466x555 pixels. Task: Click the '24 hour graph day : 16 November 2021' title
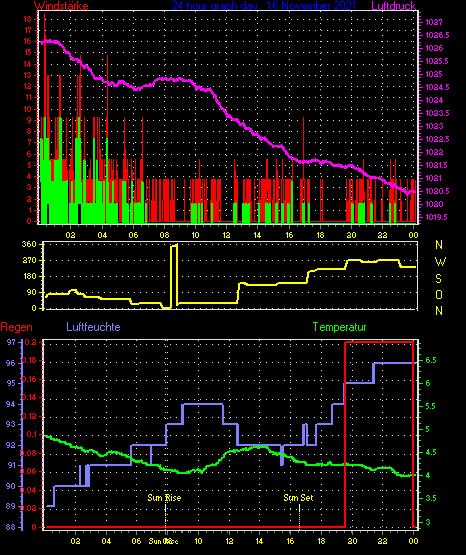click(264, 6)
